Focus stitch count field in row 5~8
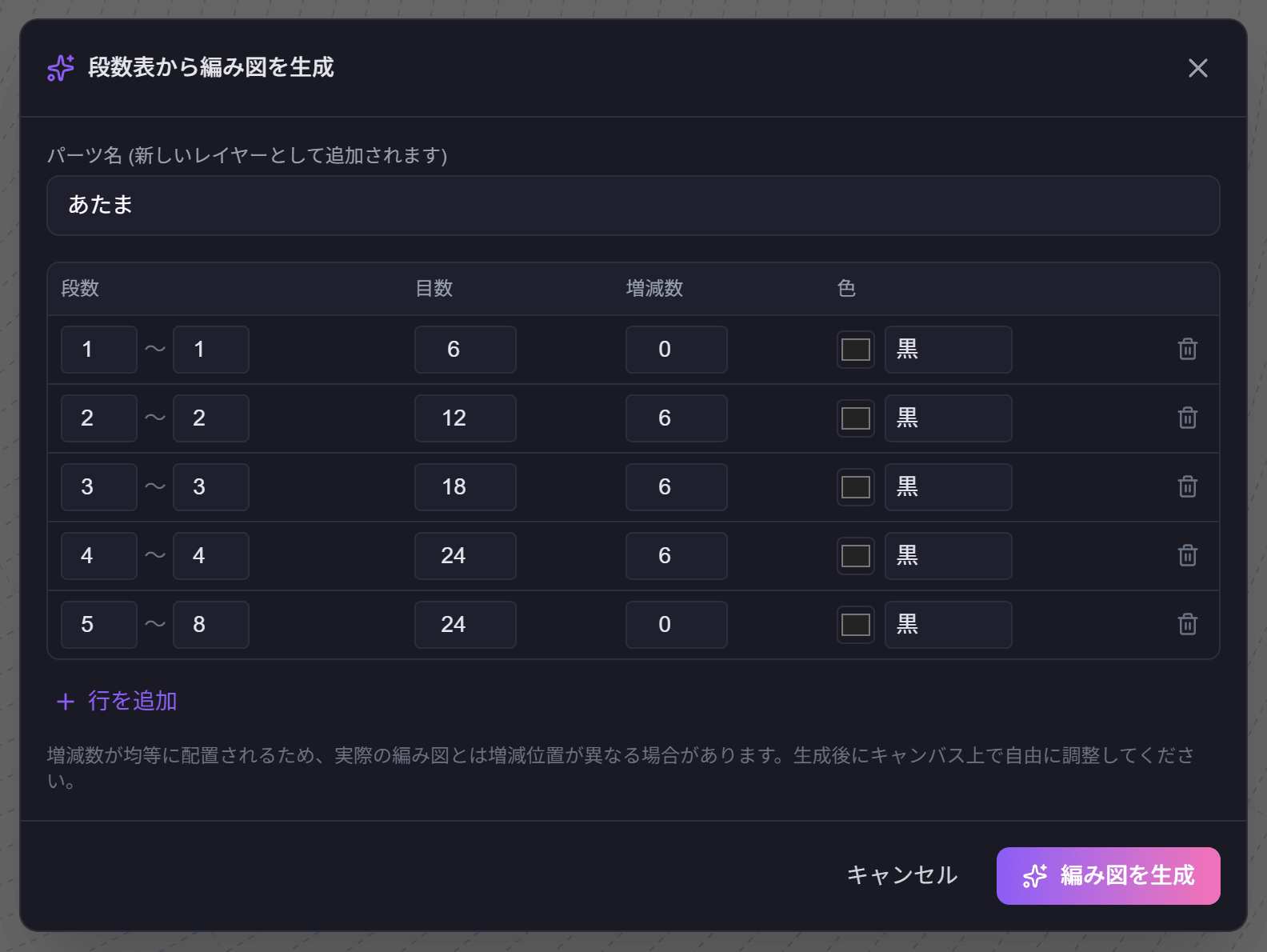 [466, 625]
